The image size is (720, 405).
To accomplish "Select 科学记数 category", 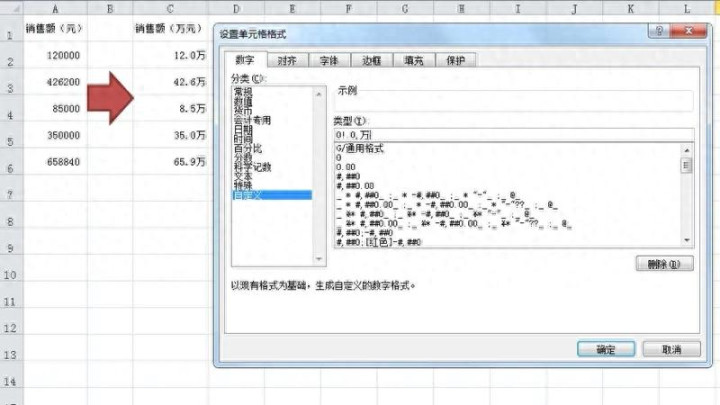I will click(272, 167).
